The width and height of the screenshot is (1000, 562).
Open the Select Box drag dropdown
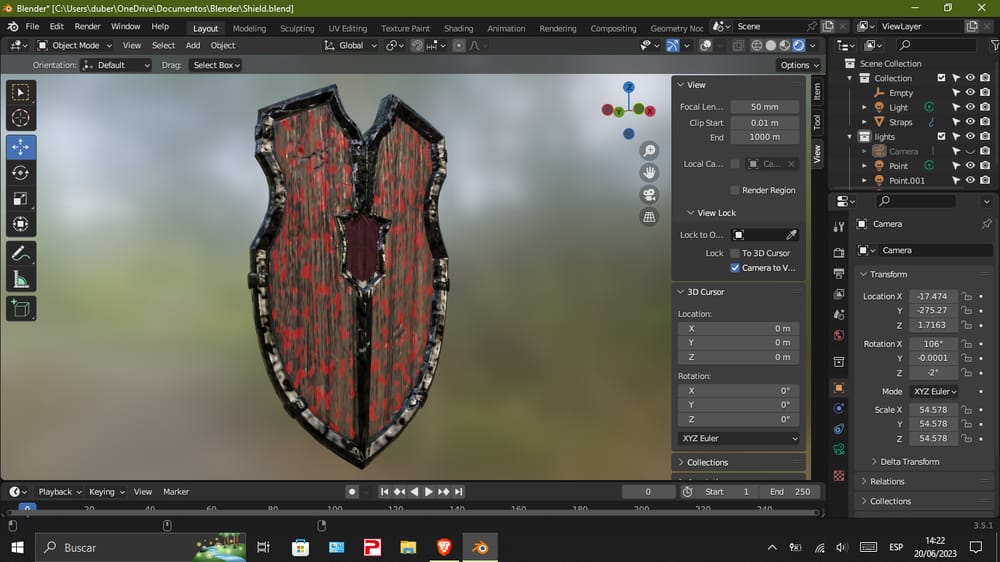[216, 65]
